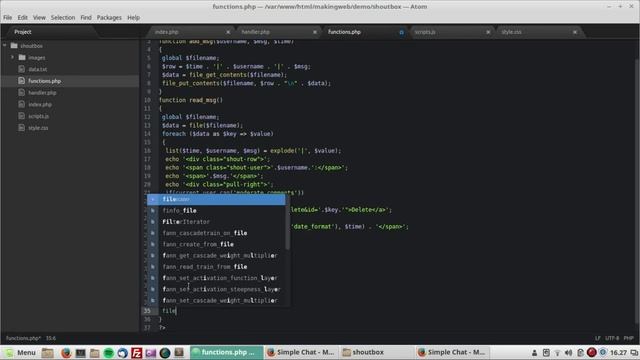Close the scripts.js tab
The height and width of the screenshot is (360, 640).
(488, 32)
